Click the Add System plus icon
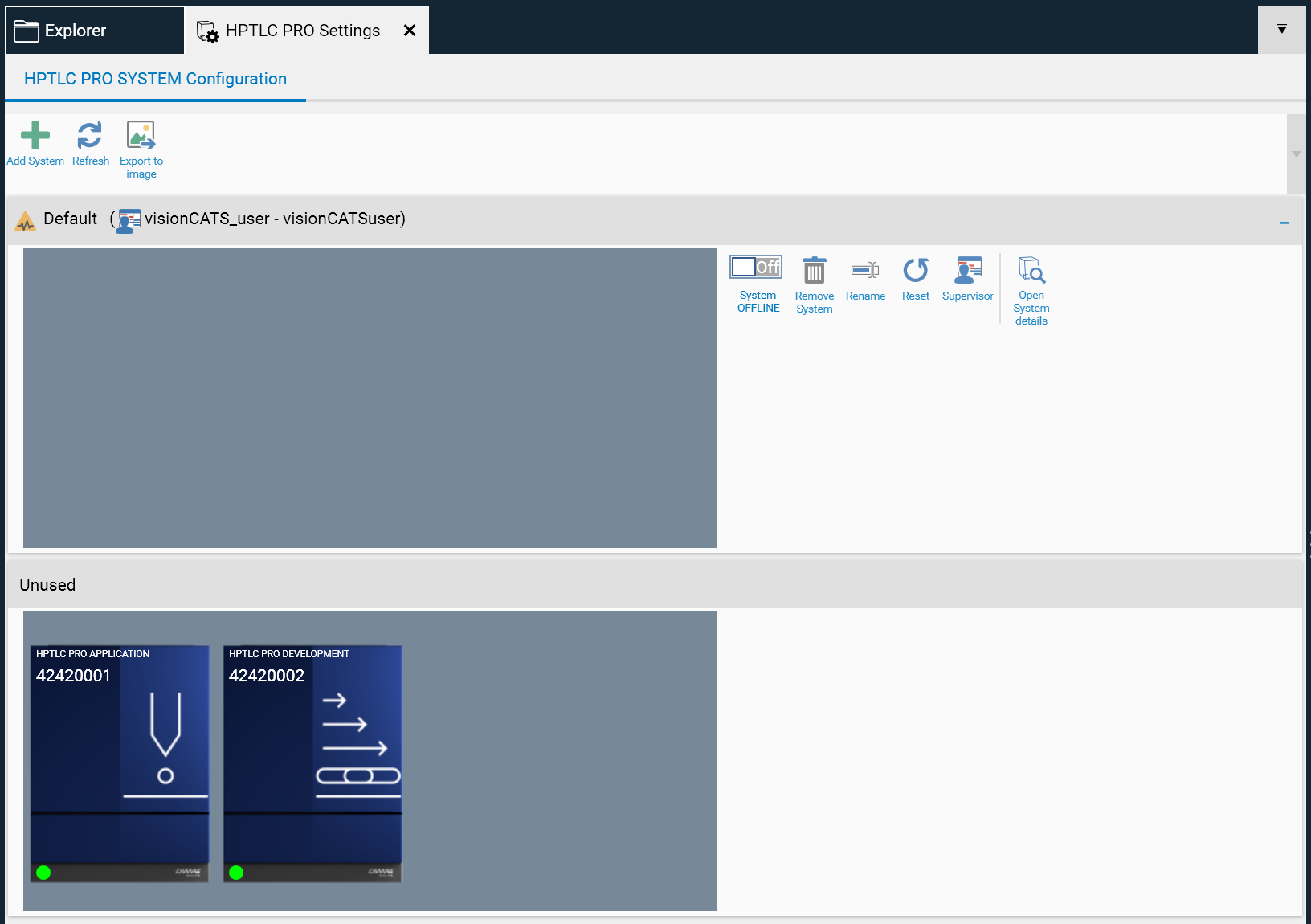Viewport: 1311px width, 924px height. coord(35,136)
